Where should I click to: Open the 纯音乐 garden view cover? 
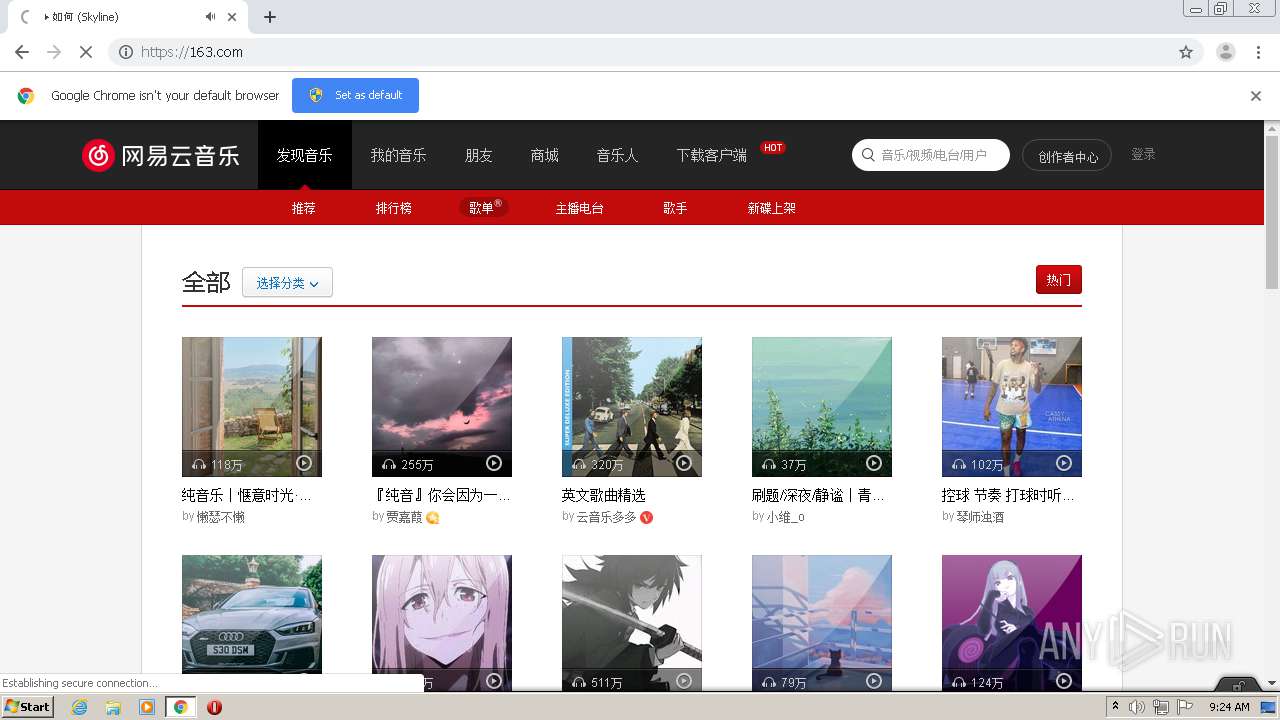click(252, 407)
